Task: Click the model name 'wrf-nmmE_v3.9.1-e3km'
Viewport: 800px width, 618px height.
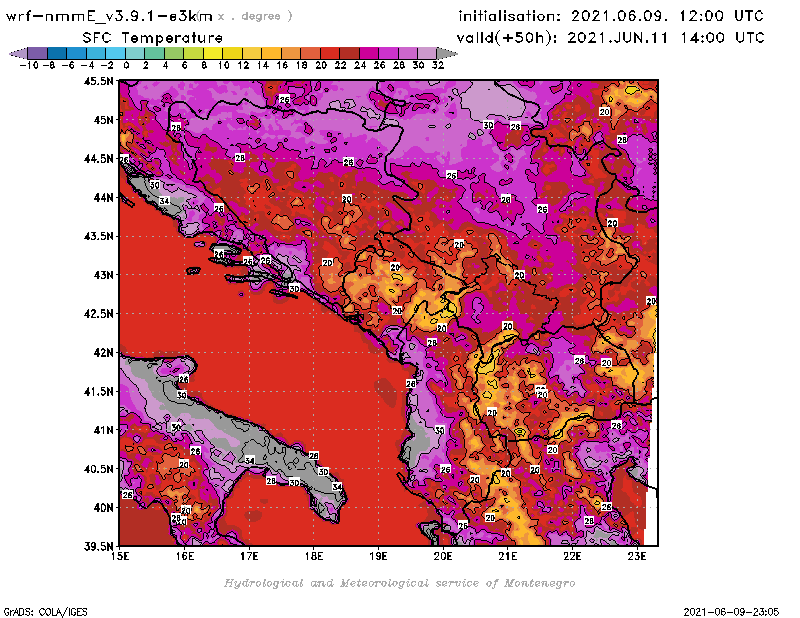Action: click(109, 16)
